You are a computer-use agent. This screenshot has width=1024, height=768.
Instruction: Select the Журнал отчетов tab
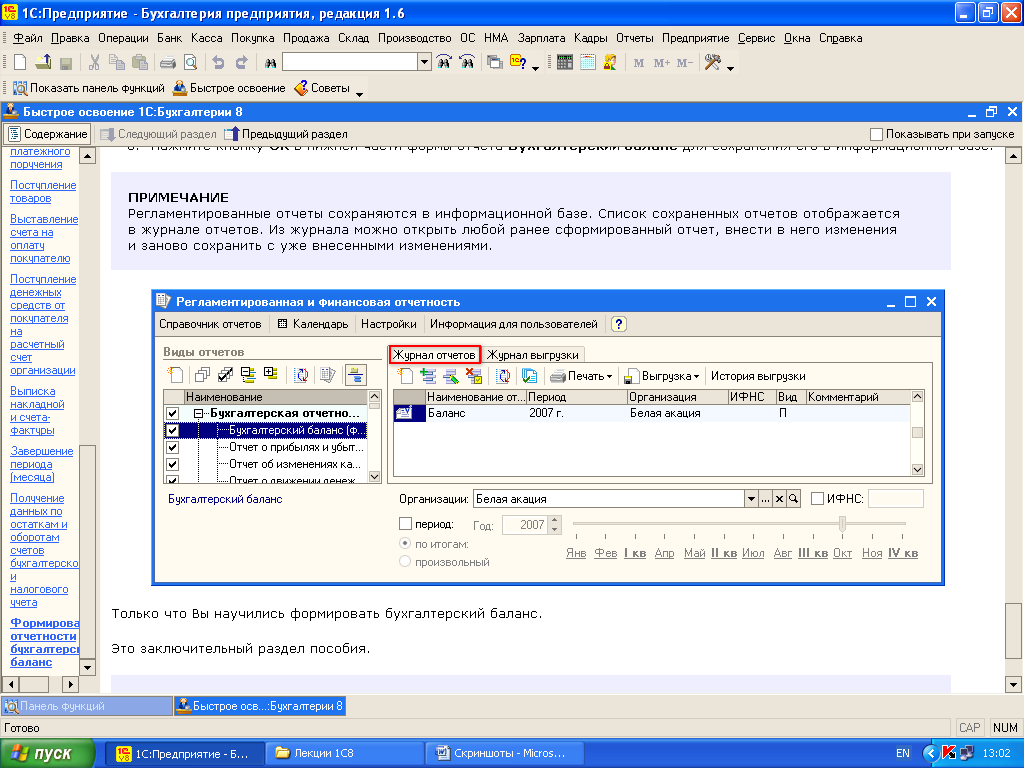point(434,355)
